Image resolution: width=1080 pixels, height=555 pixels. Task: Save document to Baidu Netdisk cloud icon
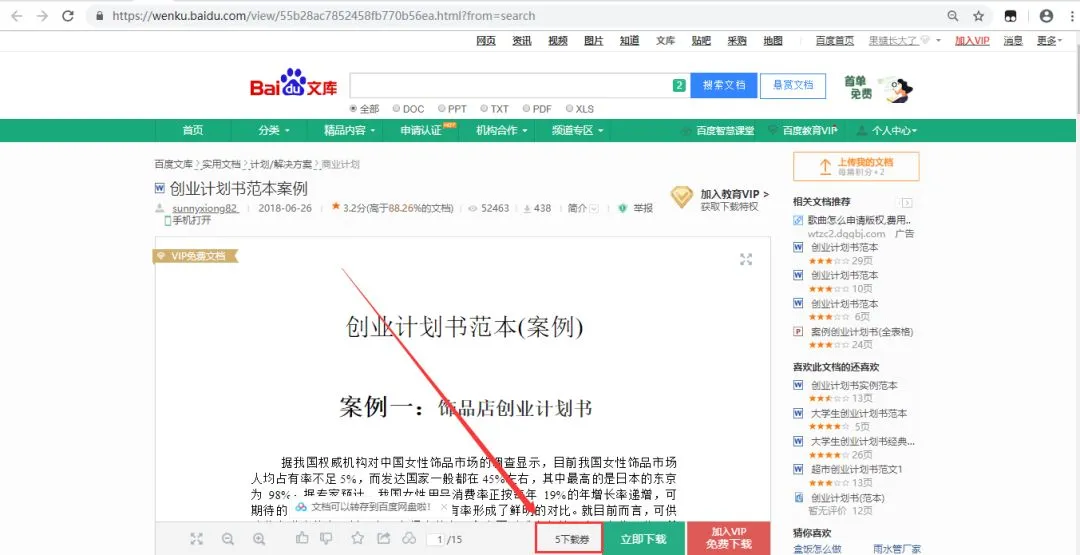(410, 538)
